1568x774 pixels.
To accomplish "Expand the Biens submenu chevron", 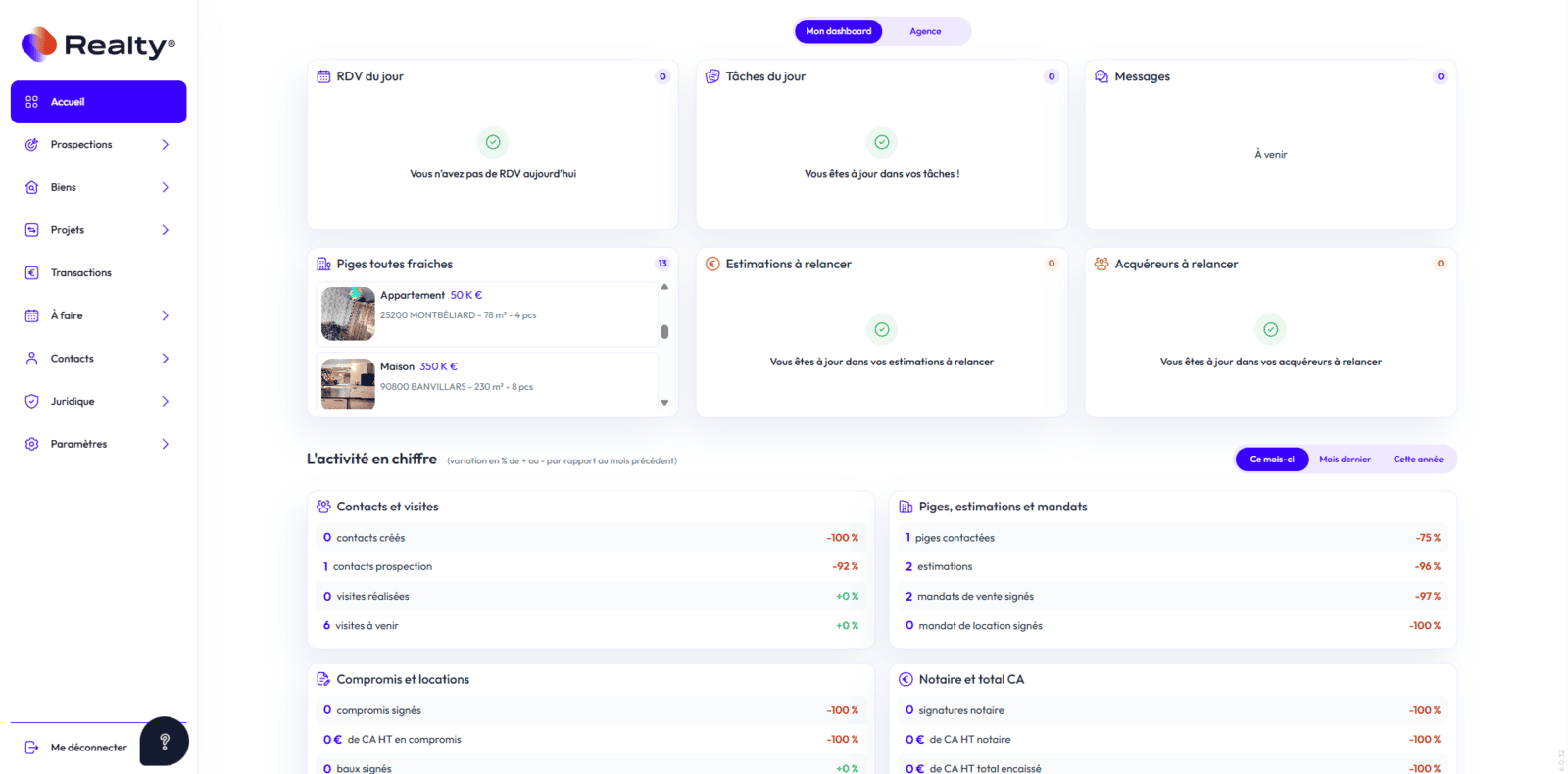I will 165,187.
